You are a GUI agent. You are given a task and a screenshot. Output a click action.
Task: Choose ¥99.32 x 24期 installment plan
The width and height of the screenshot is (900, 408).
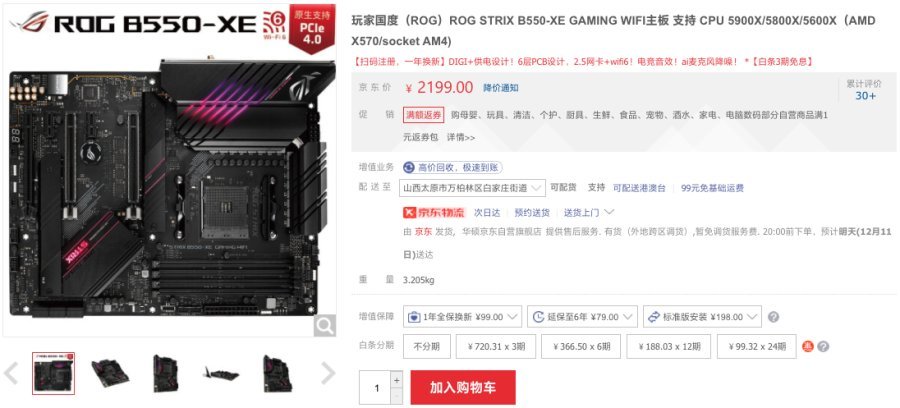click(757, 347)
